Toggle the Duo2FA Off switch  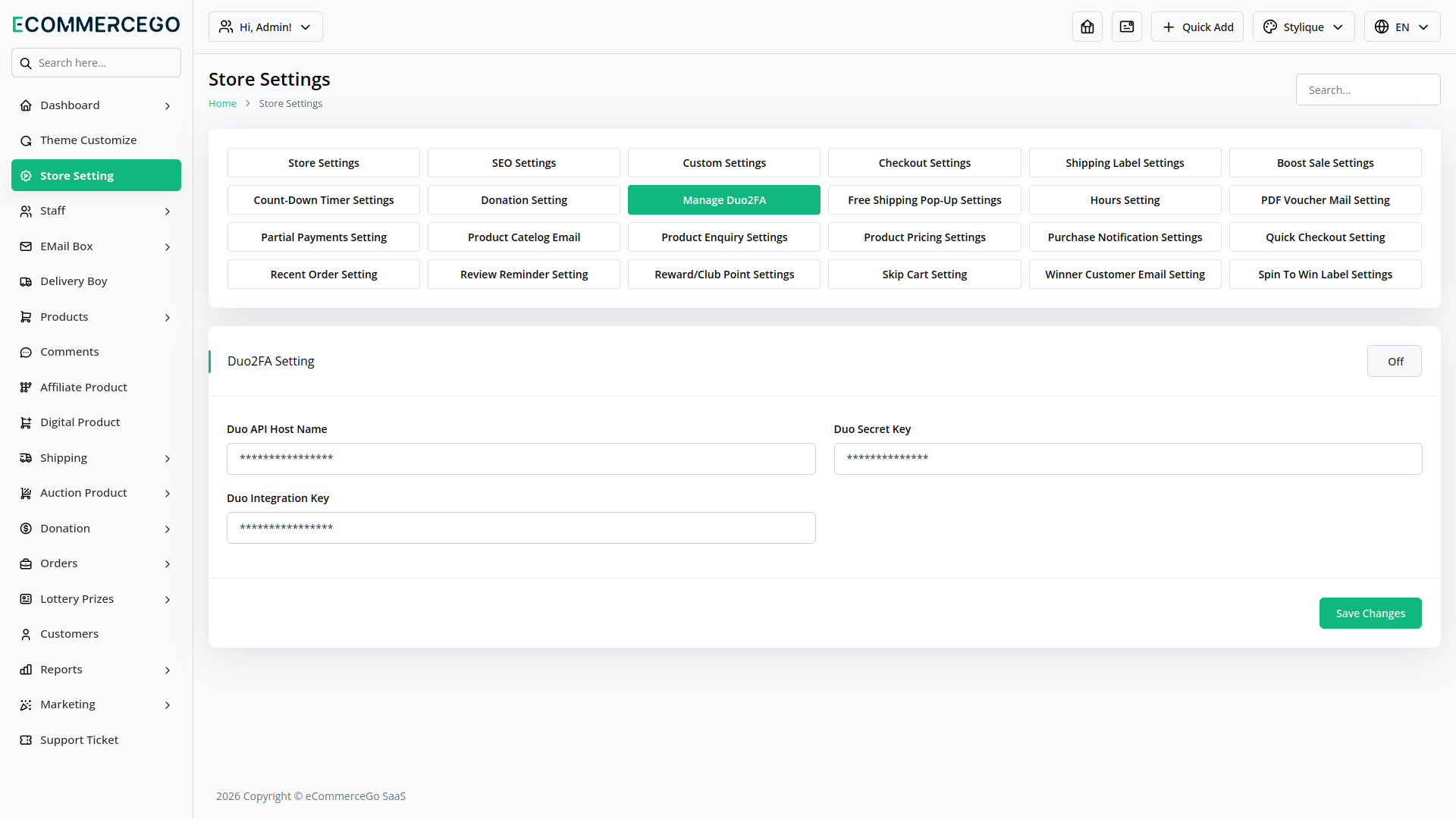[1395, 362]
